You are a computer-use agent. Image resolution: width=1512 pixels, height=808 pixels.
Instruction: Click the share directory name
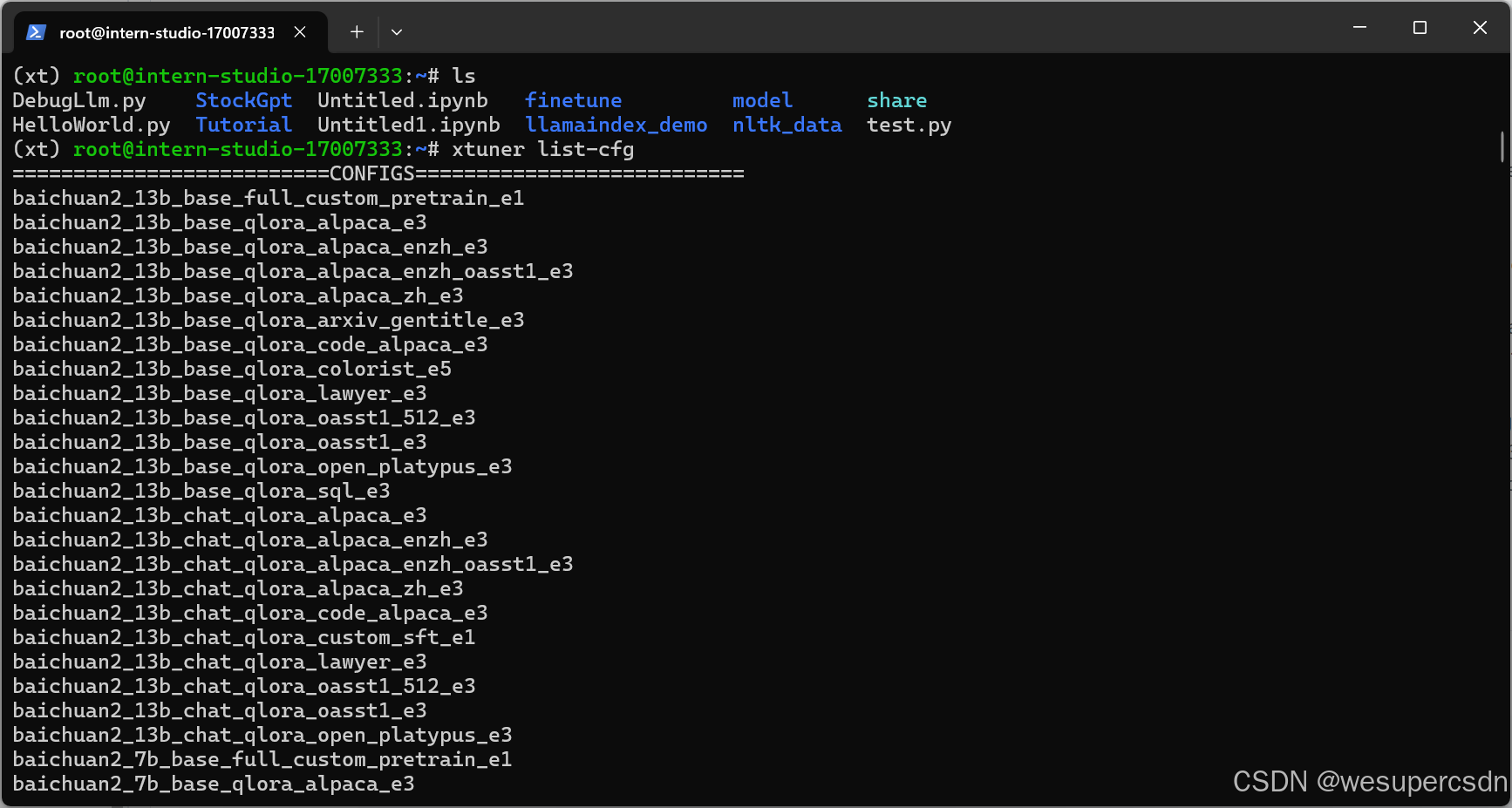[897, 101]
